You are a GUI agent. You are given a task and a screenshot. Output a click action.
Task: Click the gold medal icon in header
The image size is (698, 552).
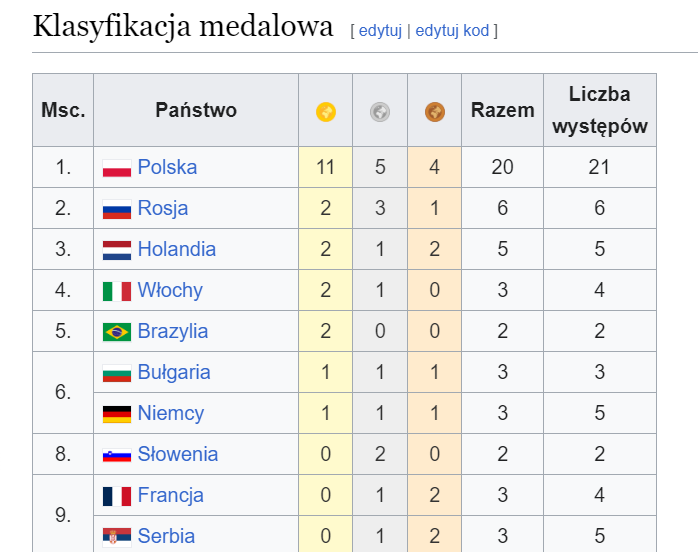(x=325, y=111)
